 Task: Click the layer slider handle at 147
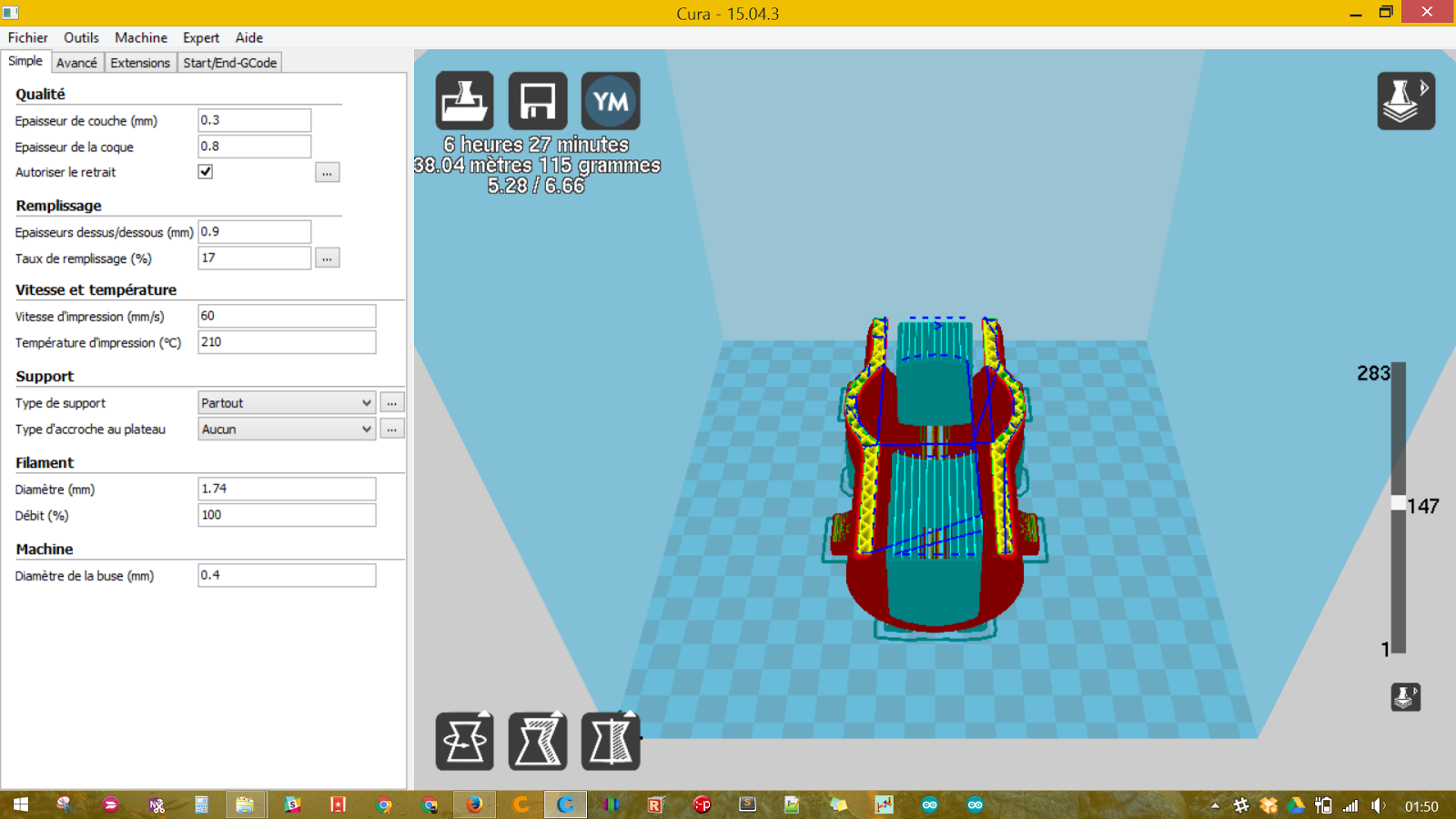pyautogui.click(x=1399, y=503)
